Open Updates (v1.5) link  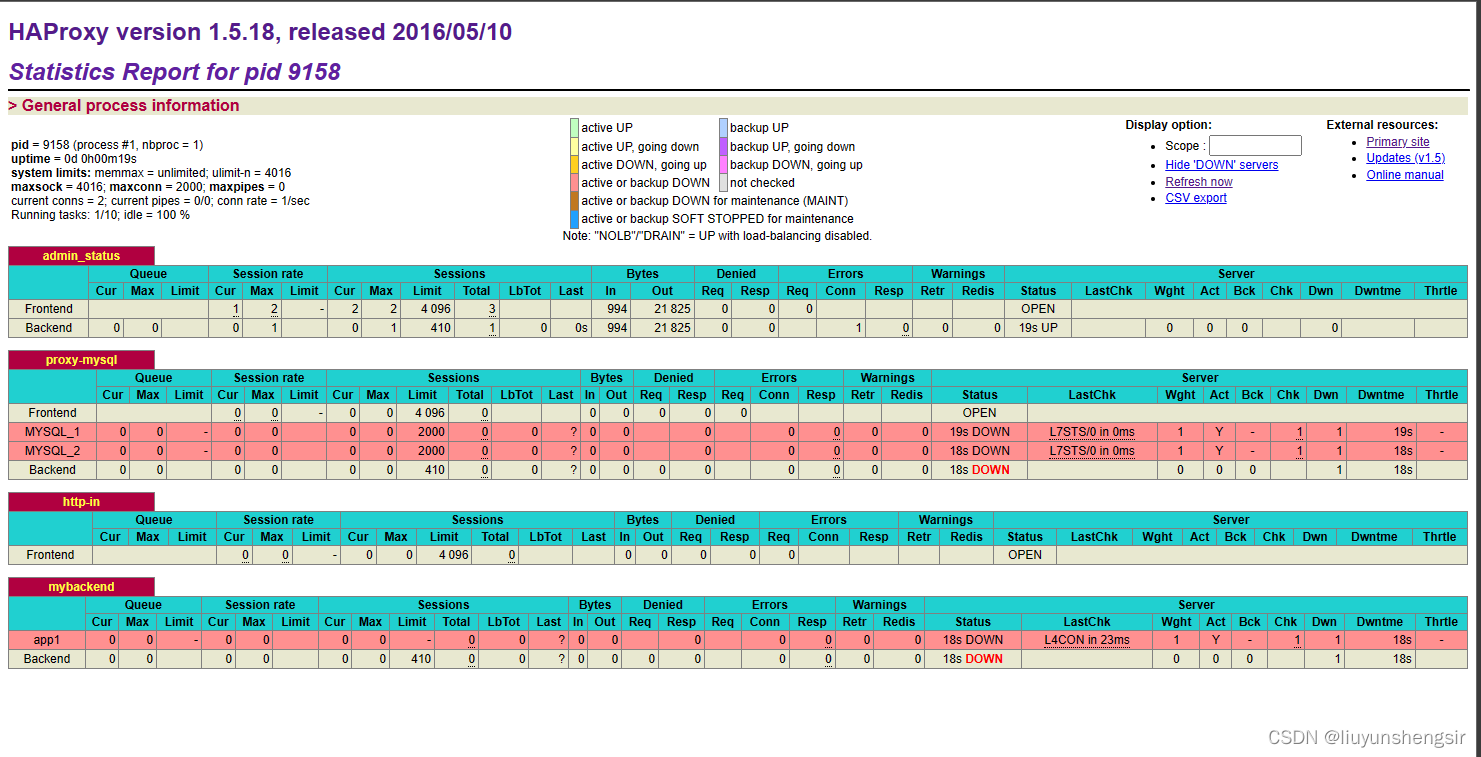(1405, 158)
